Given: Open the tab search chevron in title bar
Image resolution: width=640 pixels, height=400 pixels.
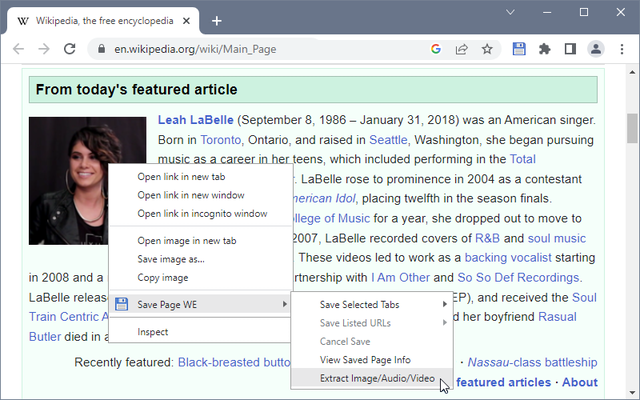Looking at the screenshot, I should [x=510, y=12].
